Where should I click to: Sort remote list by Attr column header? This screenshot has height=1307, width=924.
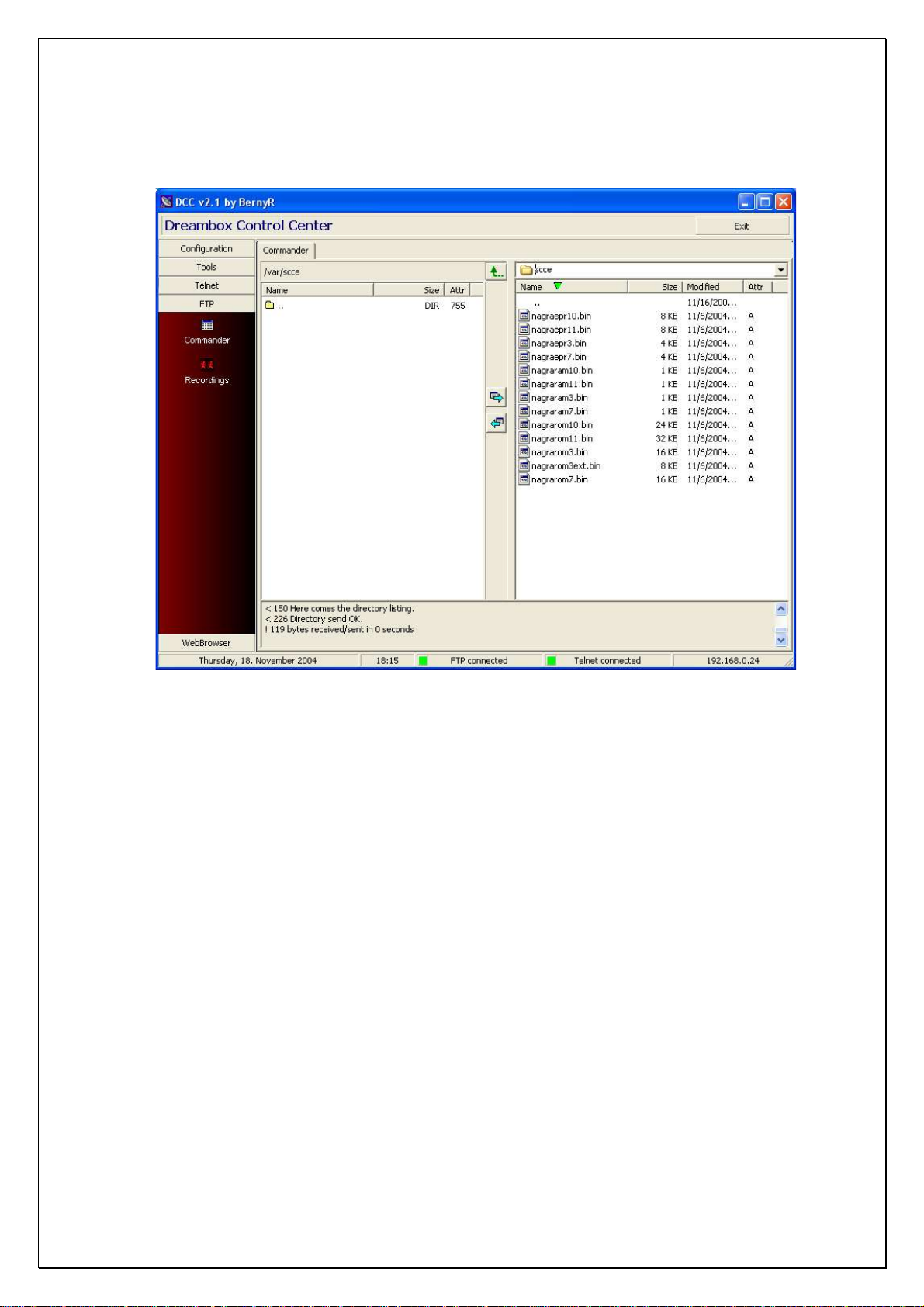(458, 290)
